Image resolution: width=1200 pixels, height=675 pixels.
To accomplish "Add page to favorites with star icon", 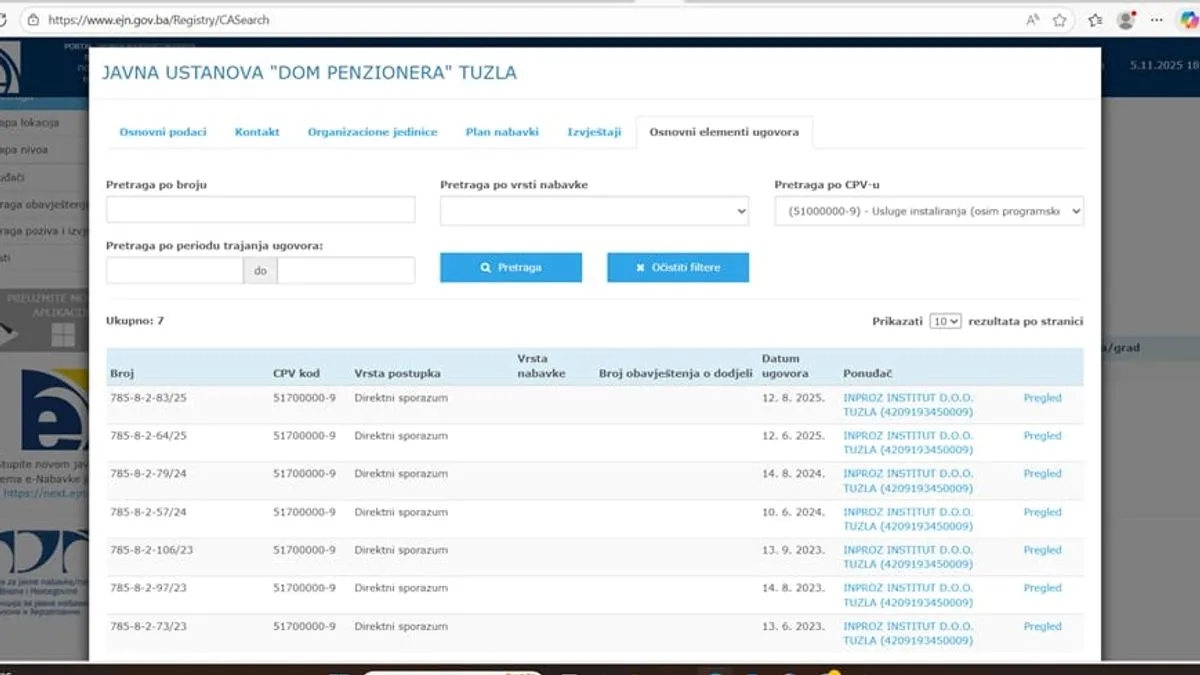I will tap(1060, 20).
